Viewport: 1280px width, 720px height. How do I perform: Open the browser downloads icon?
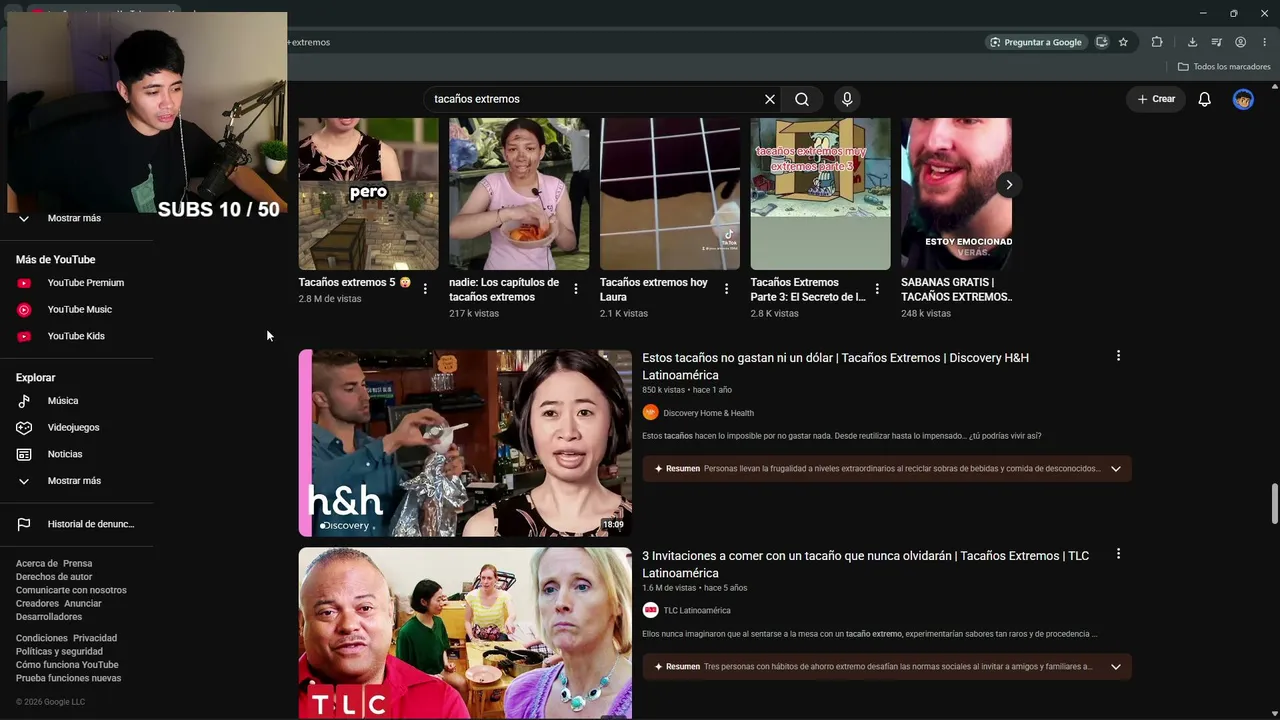tap(1192, 42)
